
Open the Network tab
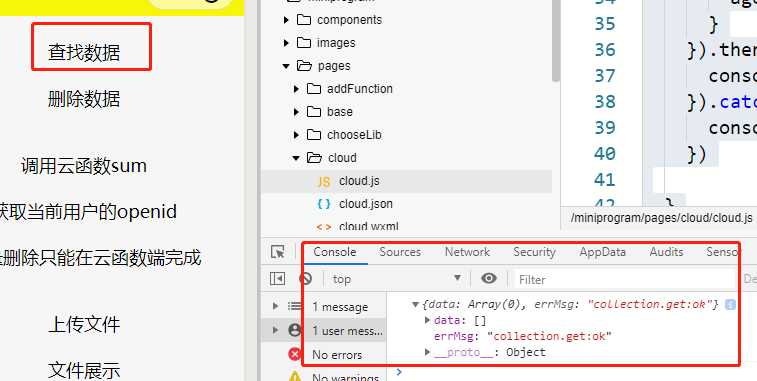pyautogui.click(x=467, y=252)
